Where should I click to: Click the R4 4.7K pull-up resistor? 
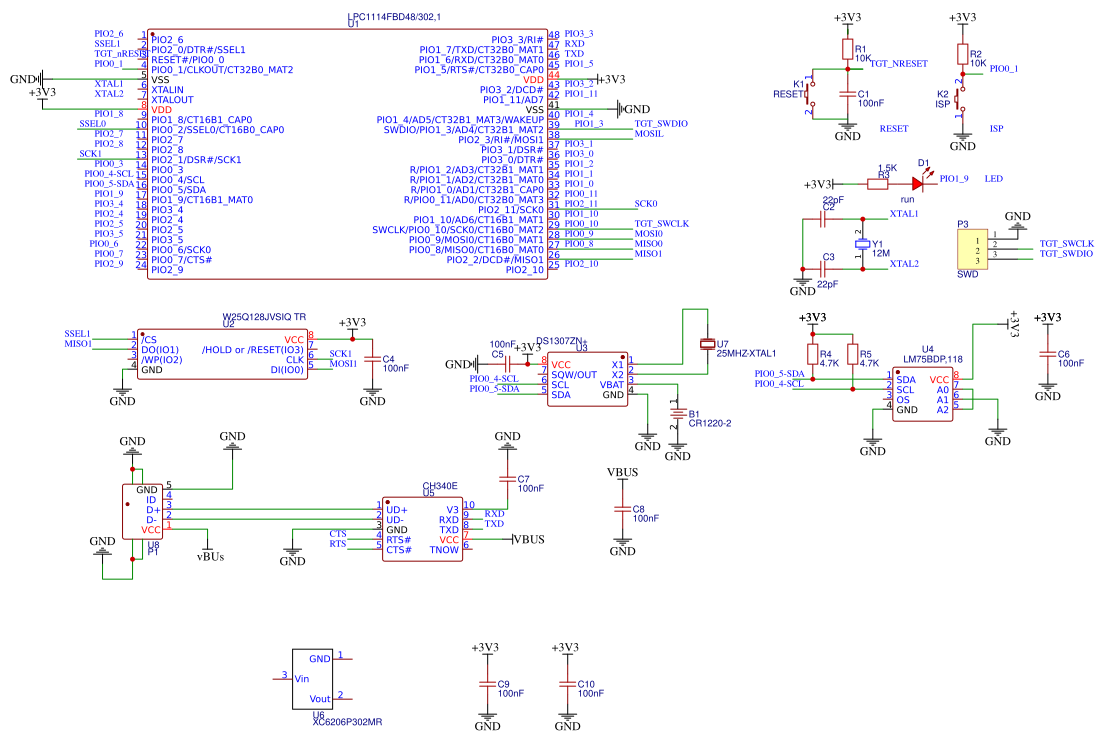(x=813, y=355)
